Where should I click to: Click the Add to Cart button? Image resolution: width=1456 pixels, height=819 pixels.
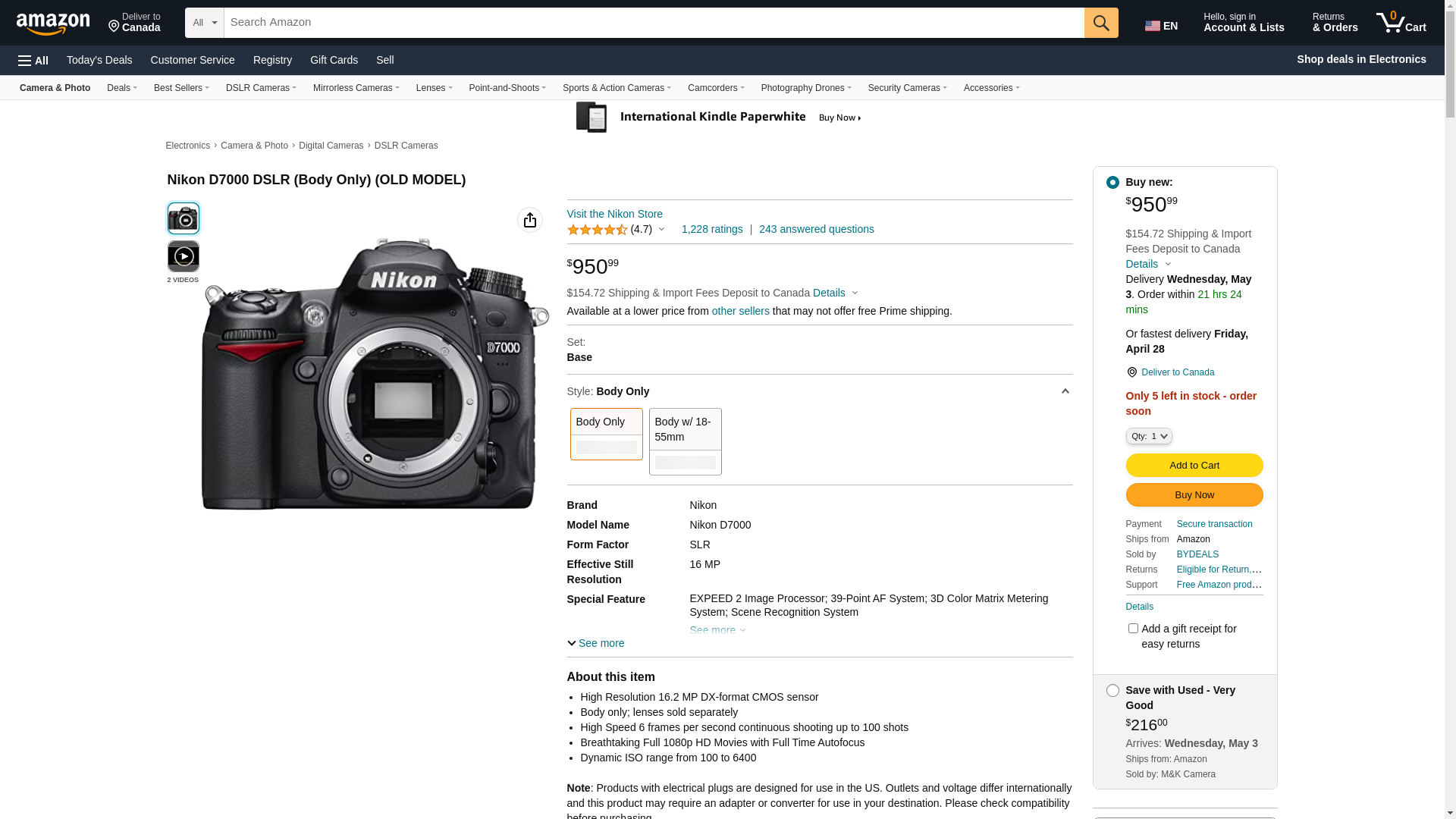[x=1194, y=466]
